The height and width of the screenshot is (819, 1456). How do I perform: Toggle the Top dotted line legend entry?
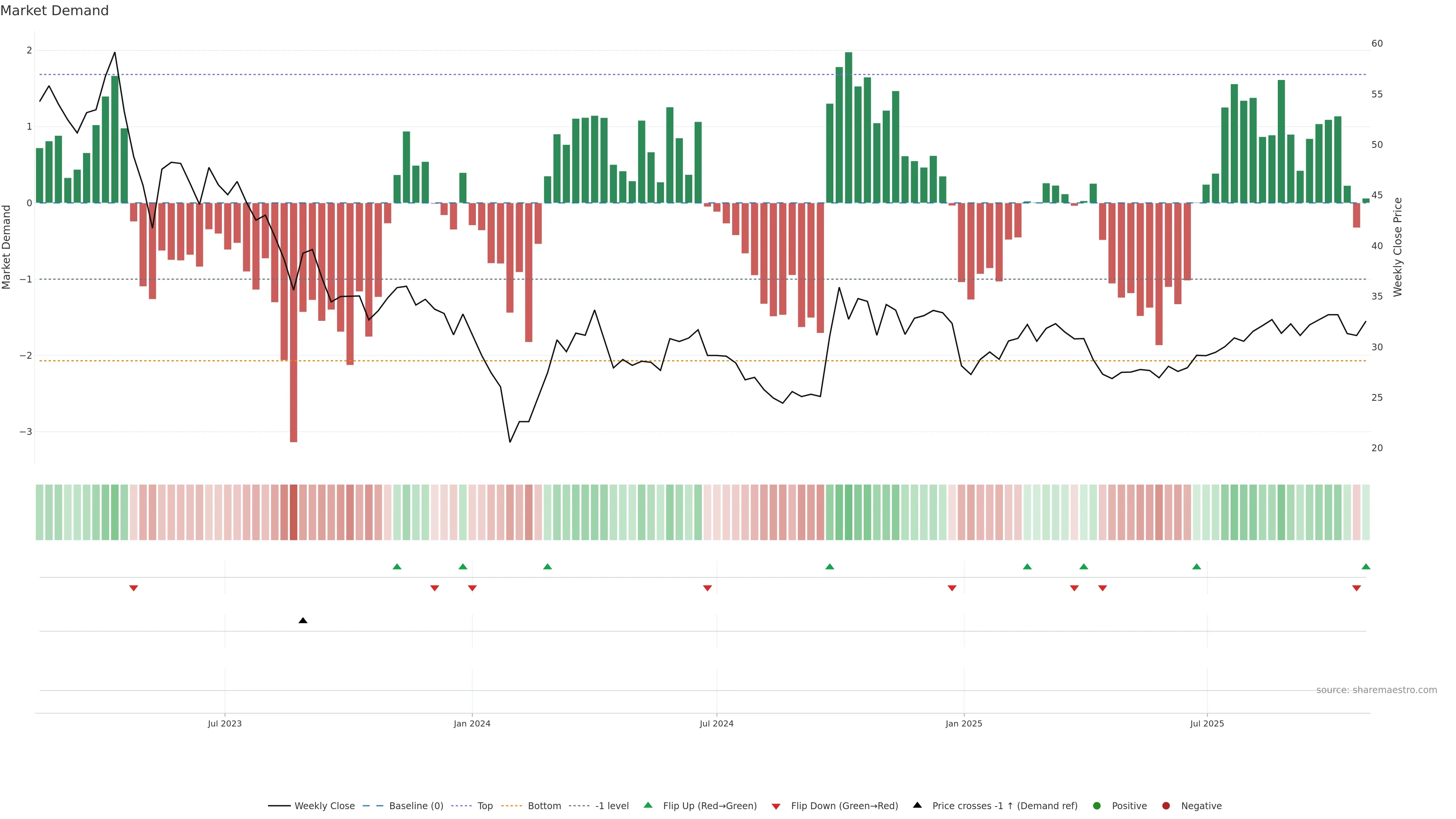click(x=485, y=806)
